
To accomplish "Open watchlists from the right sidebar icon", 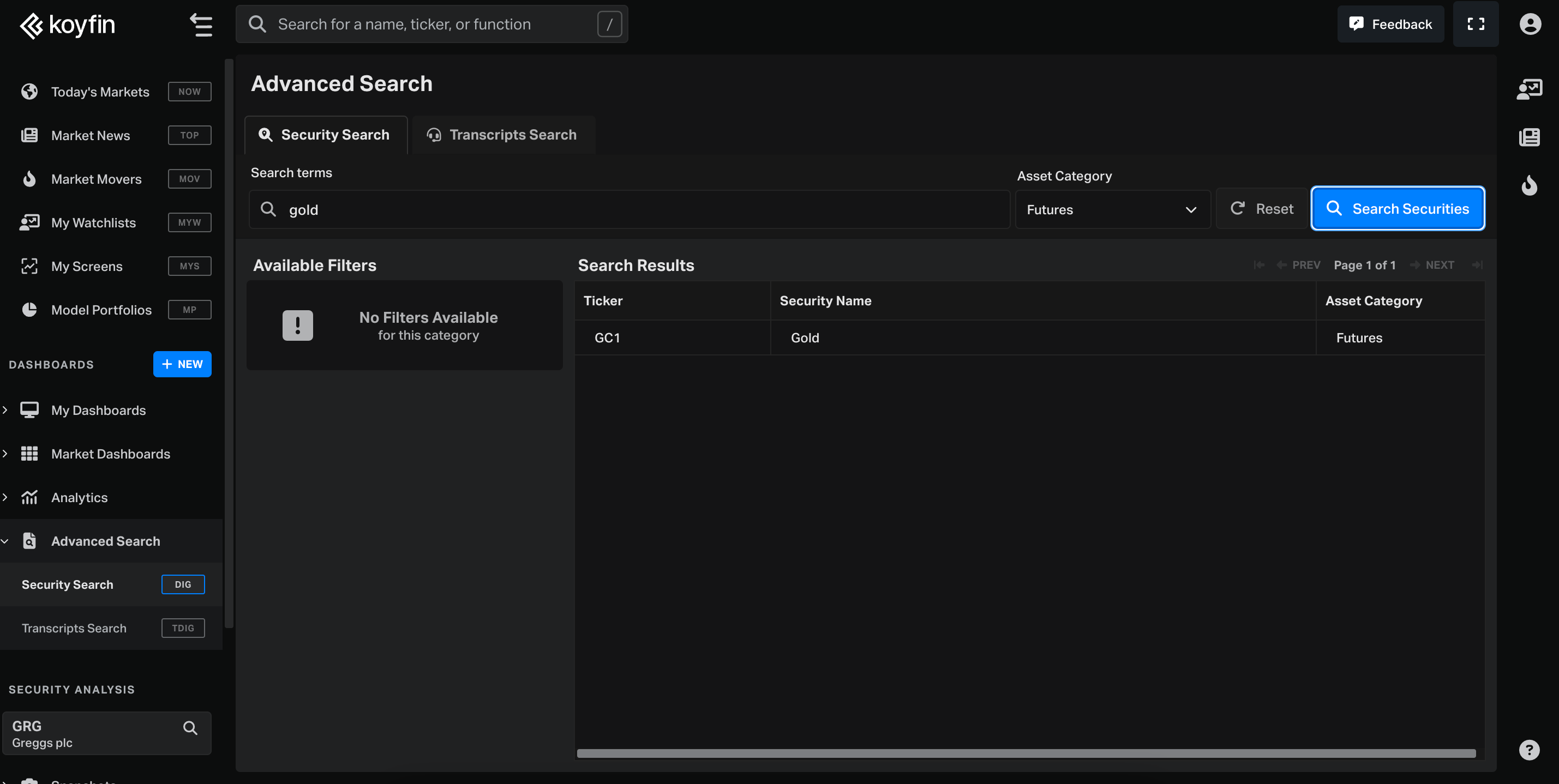I will (1529, 89).
